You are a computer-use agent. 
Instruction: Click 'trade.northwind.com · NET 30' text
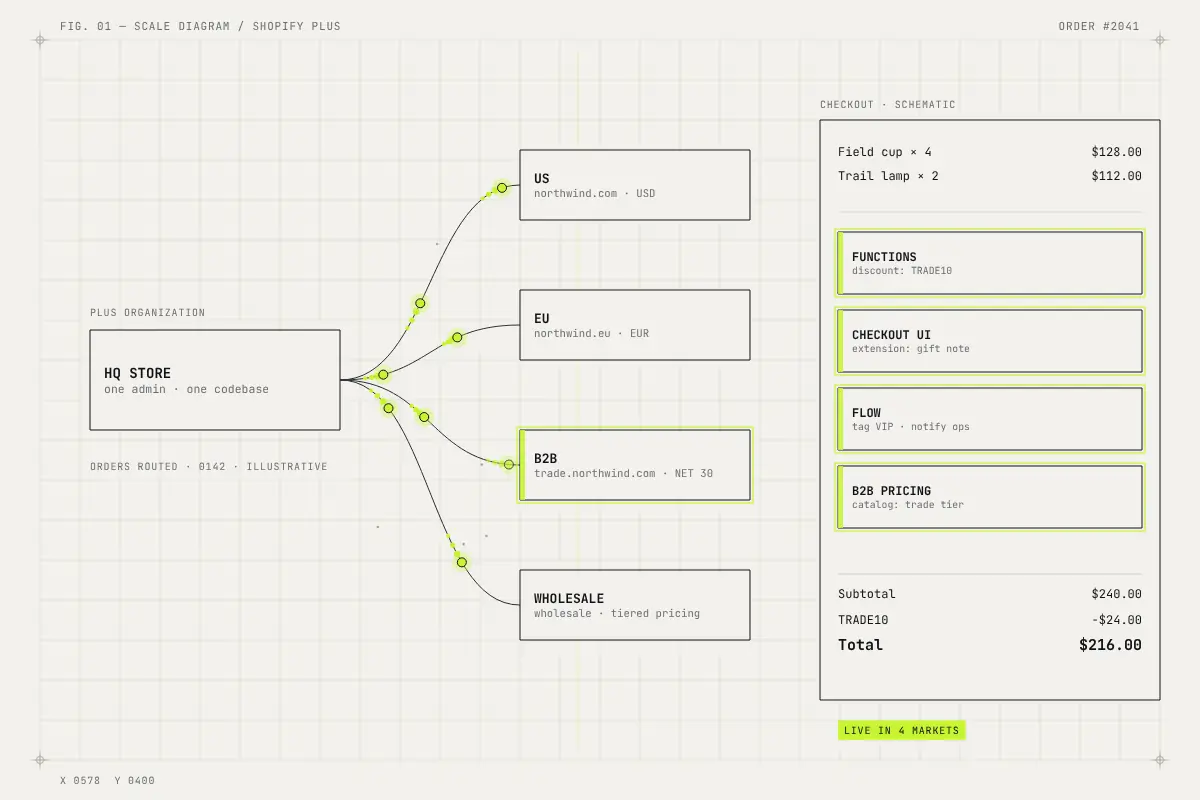(623, 473)
